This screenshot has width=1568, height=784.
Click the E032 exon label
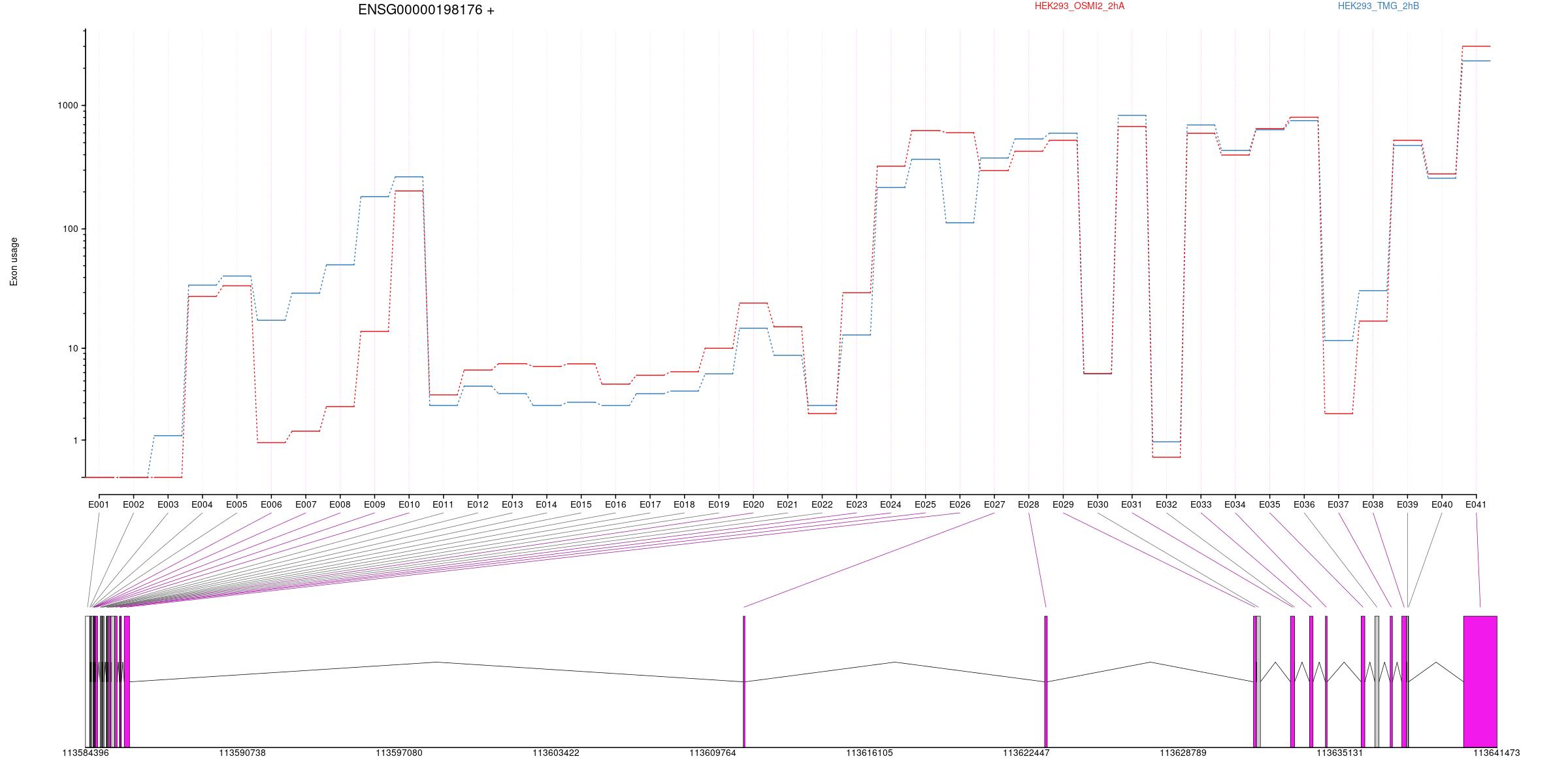pos(1166,504)
